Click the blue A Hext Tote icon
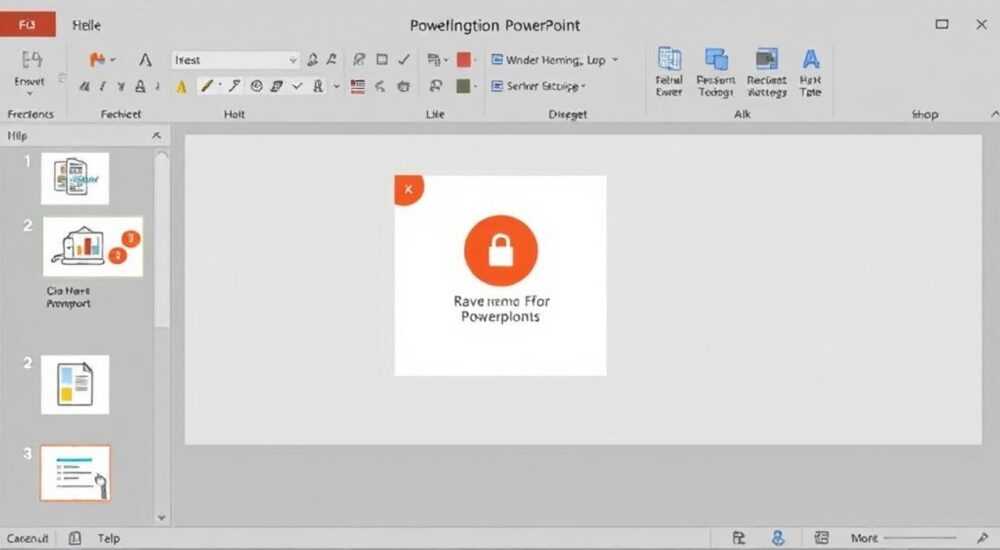Screen dimensions: 1000x550 tap(811, 72)
